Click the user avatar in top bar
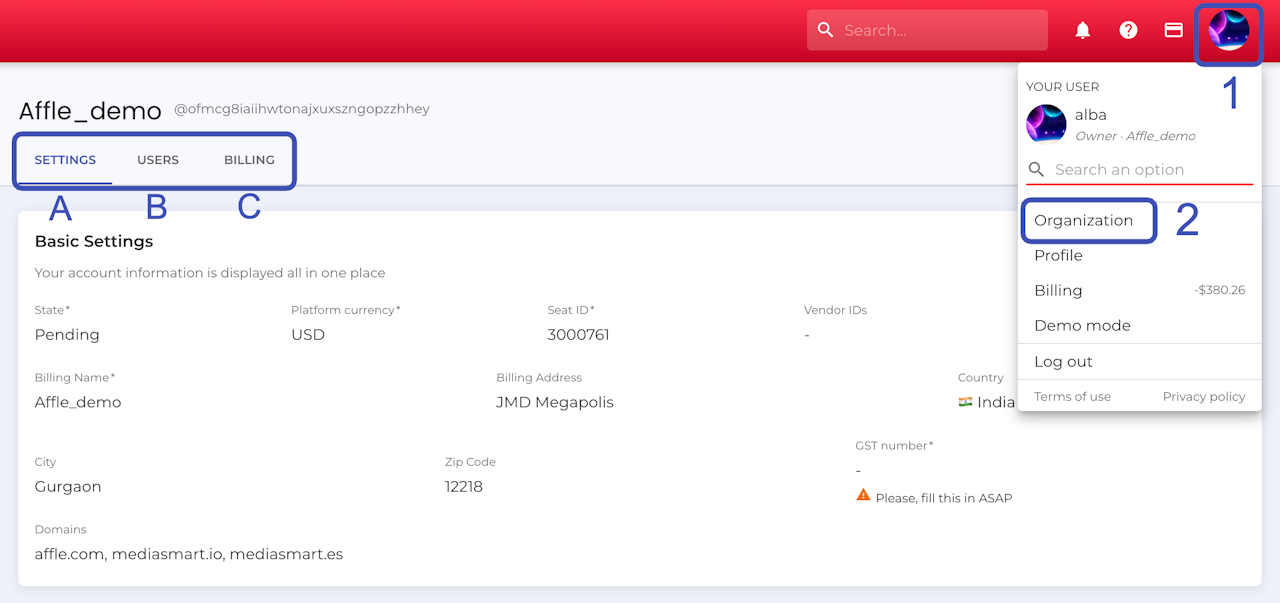The width and height of the screenshot is (1280, 603). pos(1229,30)
